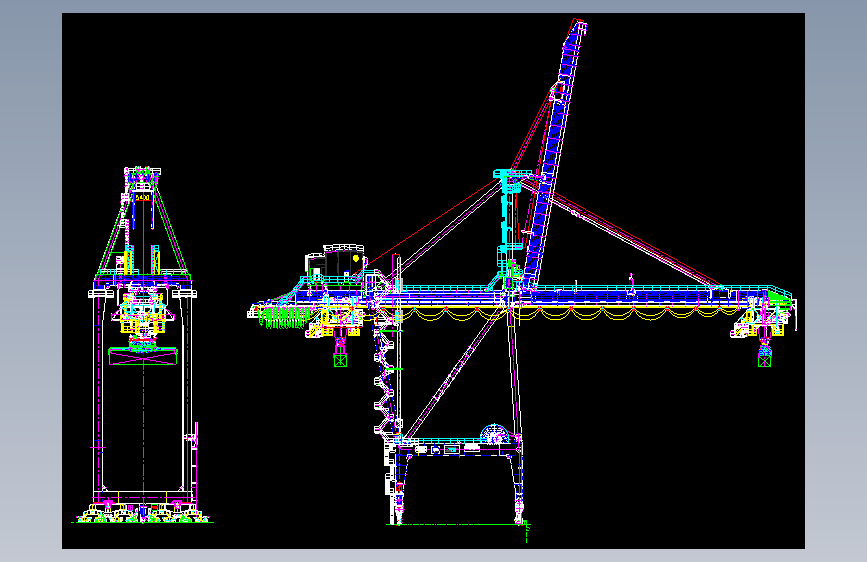Select the front-view crane drawing on the left

click(x=143, y=345)
